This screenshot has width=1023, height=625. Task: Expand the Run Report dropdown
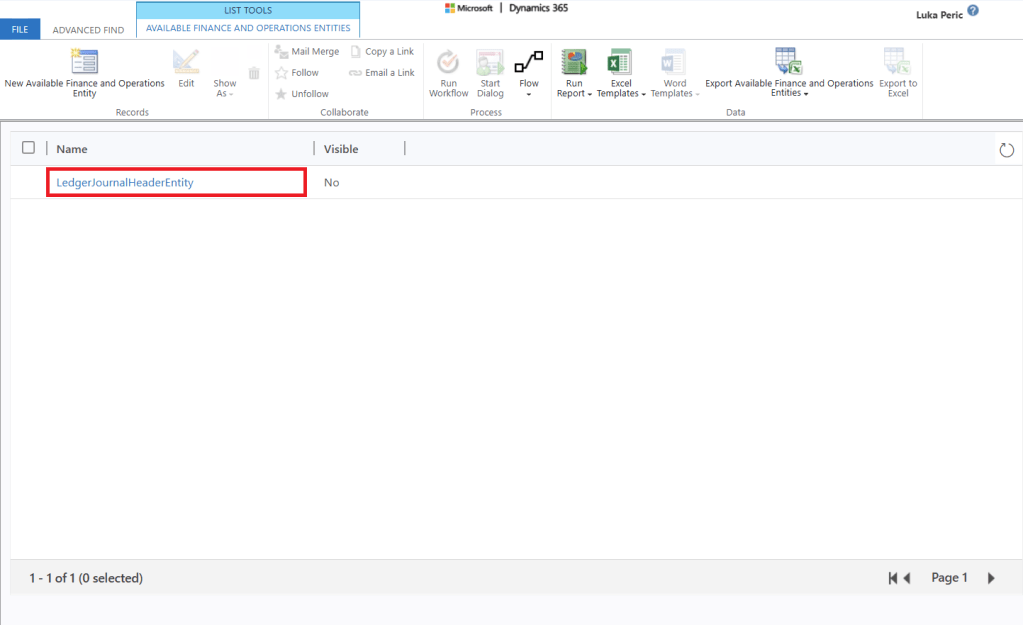pos(574,88)
